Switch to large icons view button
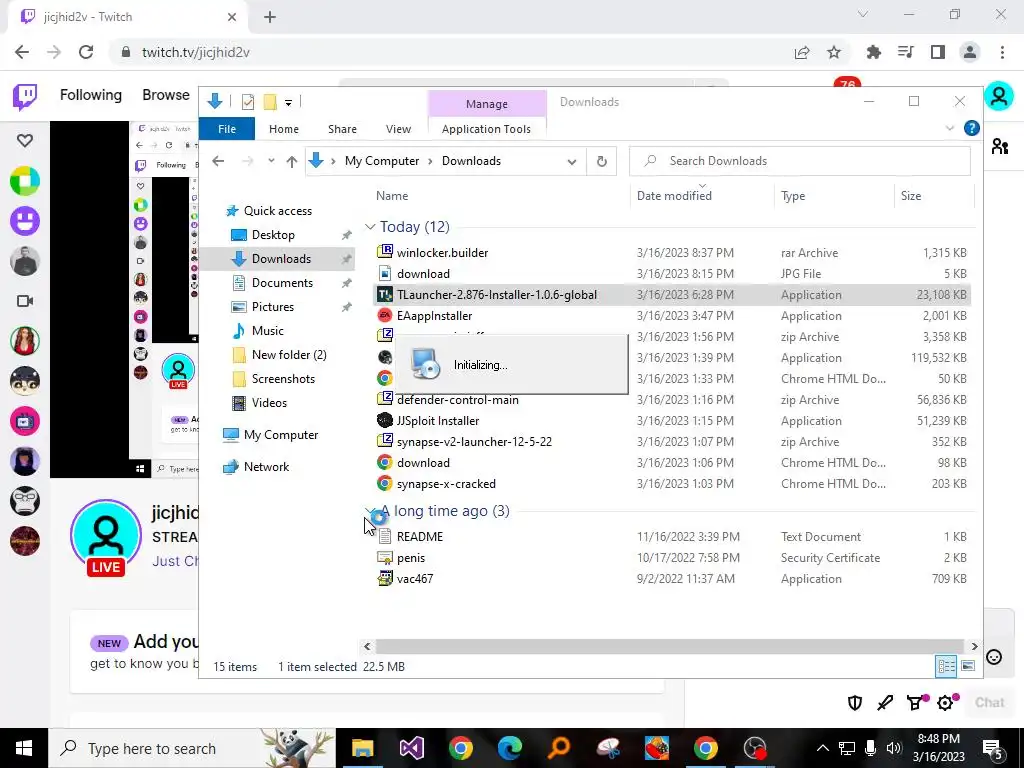 coord(968,665)
